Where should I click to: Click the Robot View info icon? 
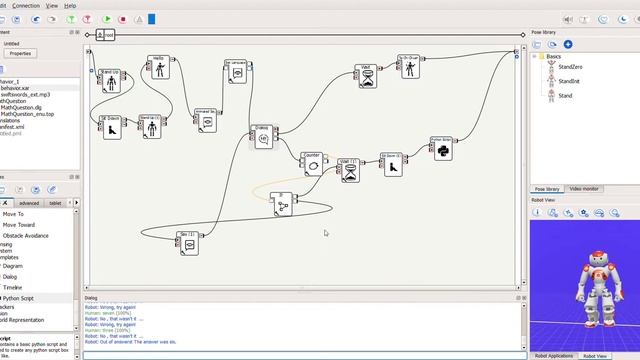(537, 212)
